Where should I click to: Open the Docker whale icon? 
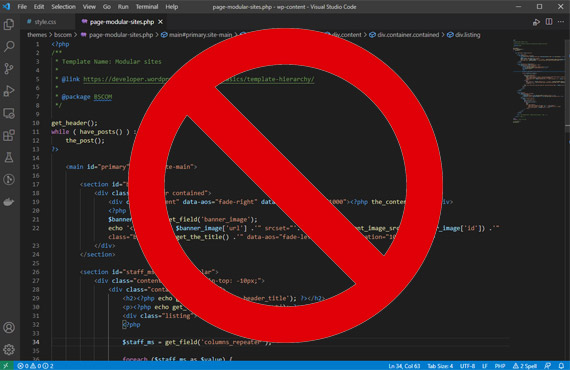(x=9, y=202)
